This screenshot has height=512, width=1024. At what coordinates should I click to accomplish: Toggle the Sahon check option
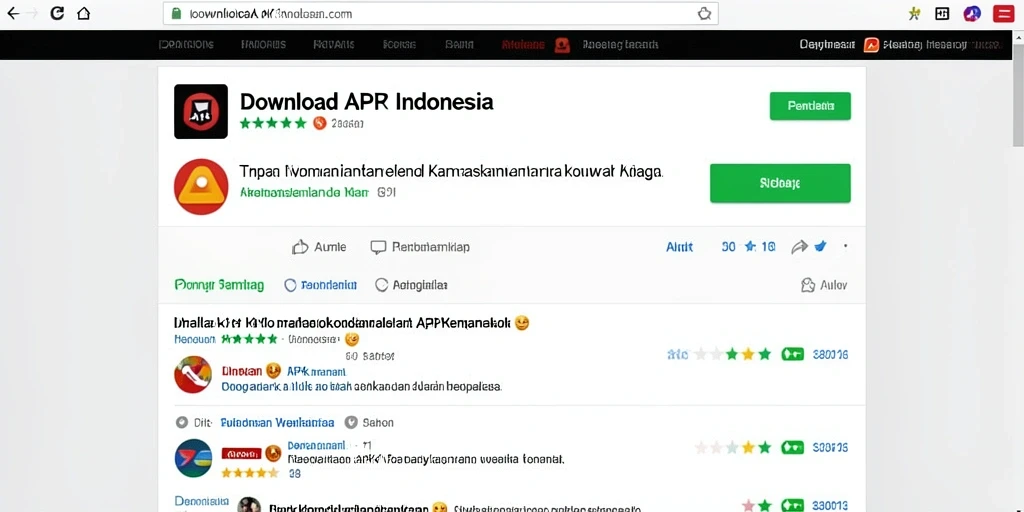(351, 423)
